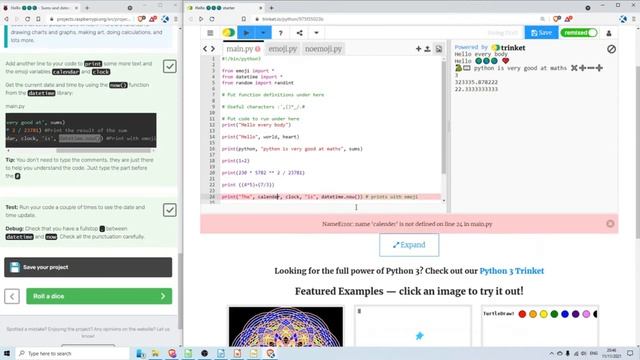Image resolution: width=640 pixels, height=360 pixels.
Task: Open the trinket hamburger menu
Action: point(210,33)
